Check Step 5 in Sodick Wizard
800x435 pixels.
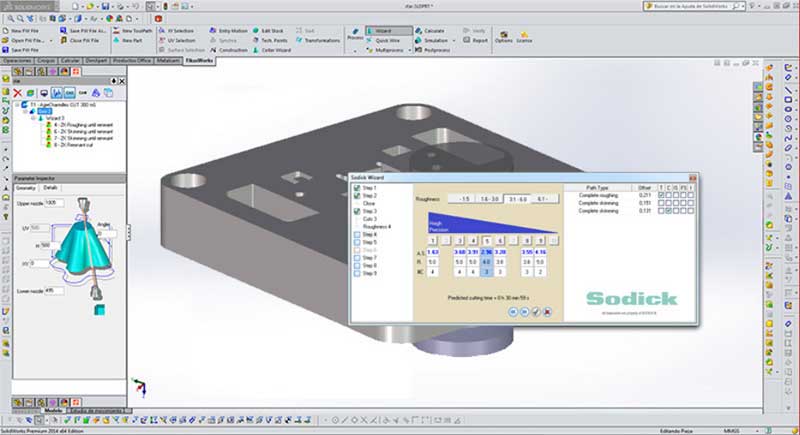pyautogui.click(x=357, y=242)
